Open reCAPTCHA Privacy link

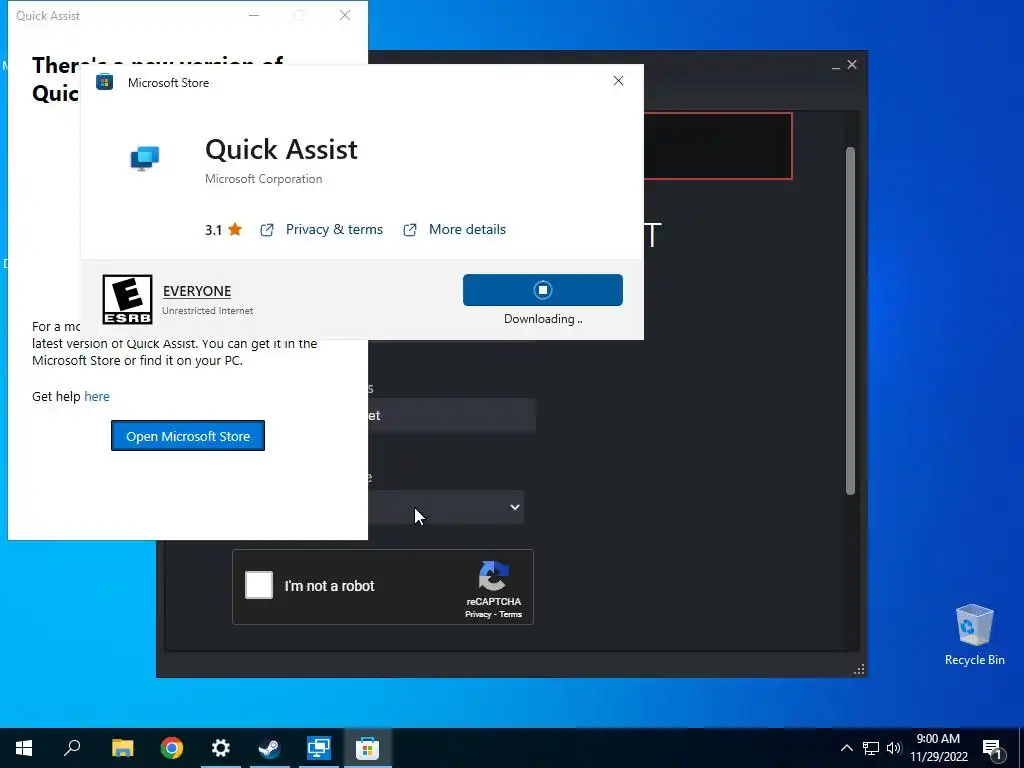pyautogui.click(x=478, y=615)
